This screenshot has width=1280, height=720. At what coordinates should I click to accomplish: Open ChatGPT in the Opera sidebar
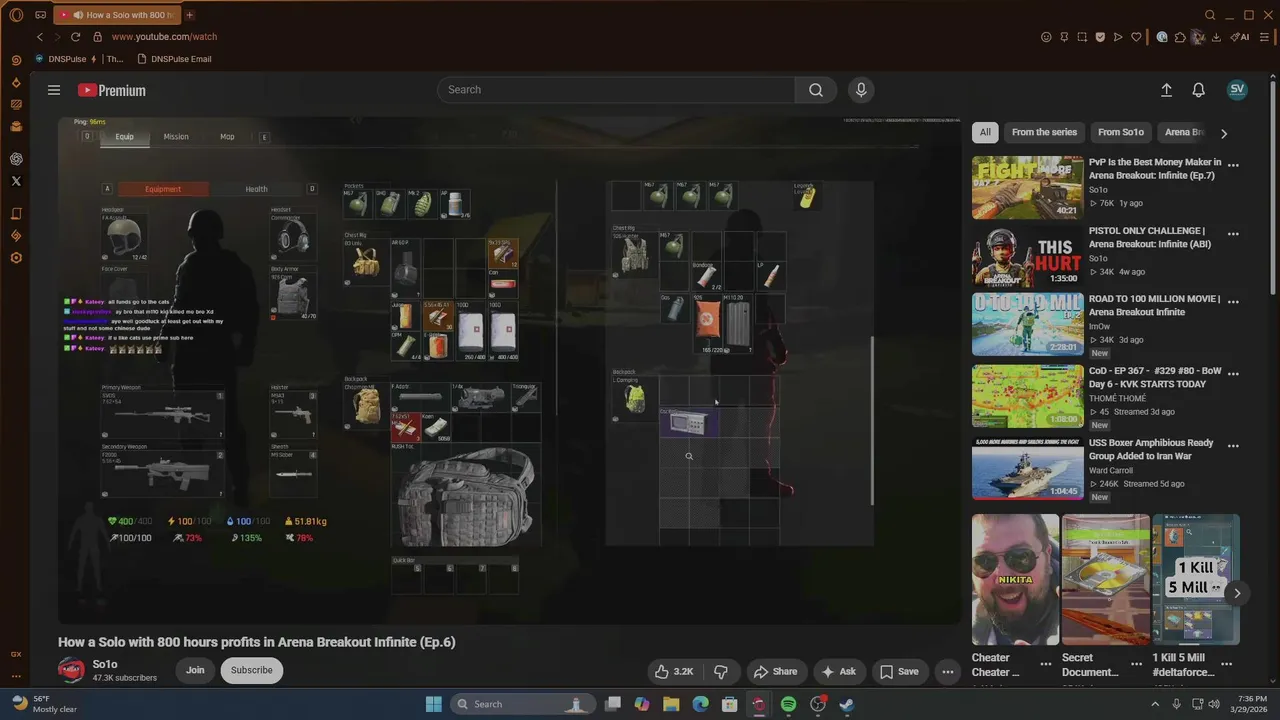tap(16, 159)
